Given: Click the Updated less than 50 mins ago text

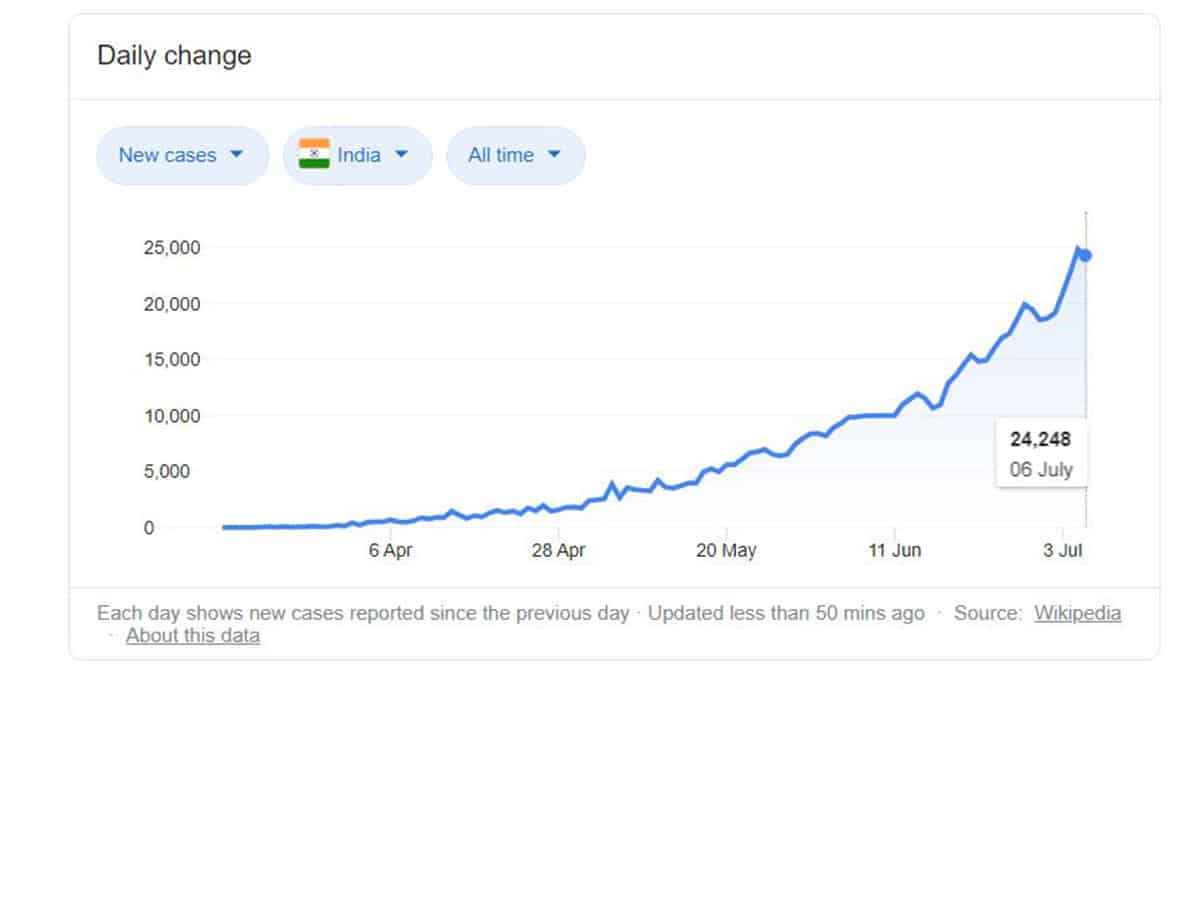Looking at the screenshot, I should point(786,613).
